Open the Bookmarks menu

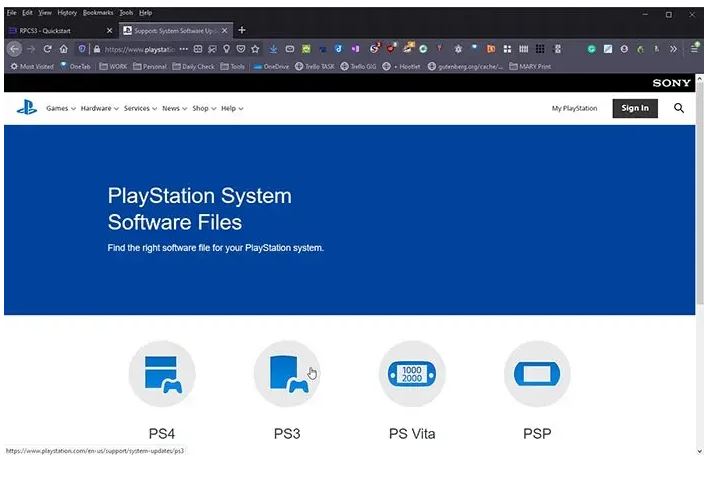(98, 13)
